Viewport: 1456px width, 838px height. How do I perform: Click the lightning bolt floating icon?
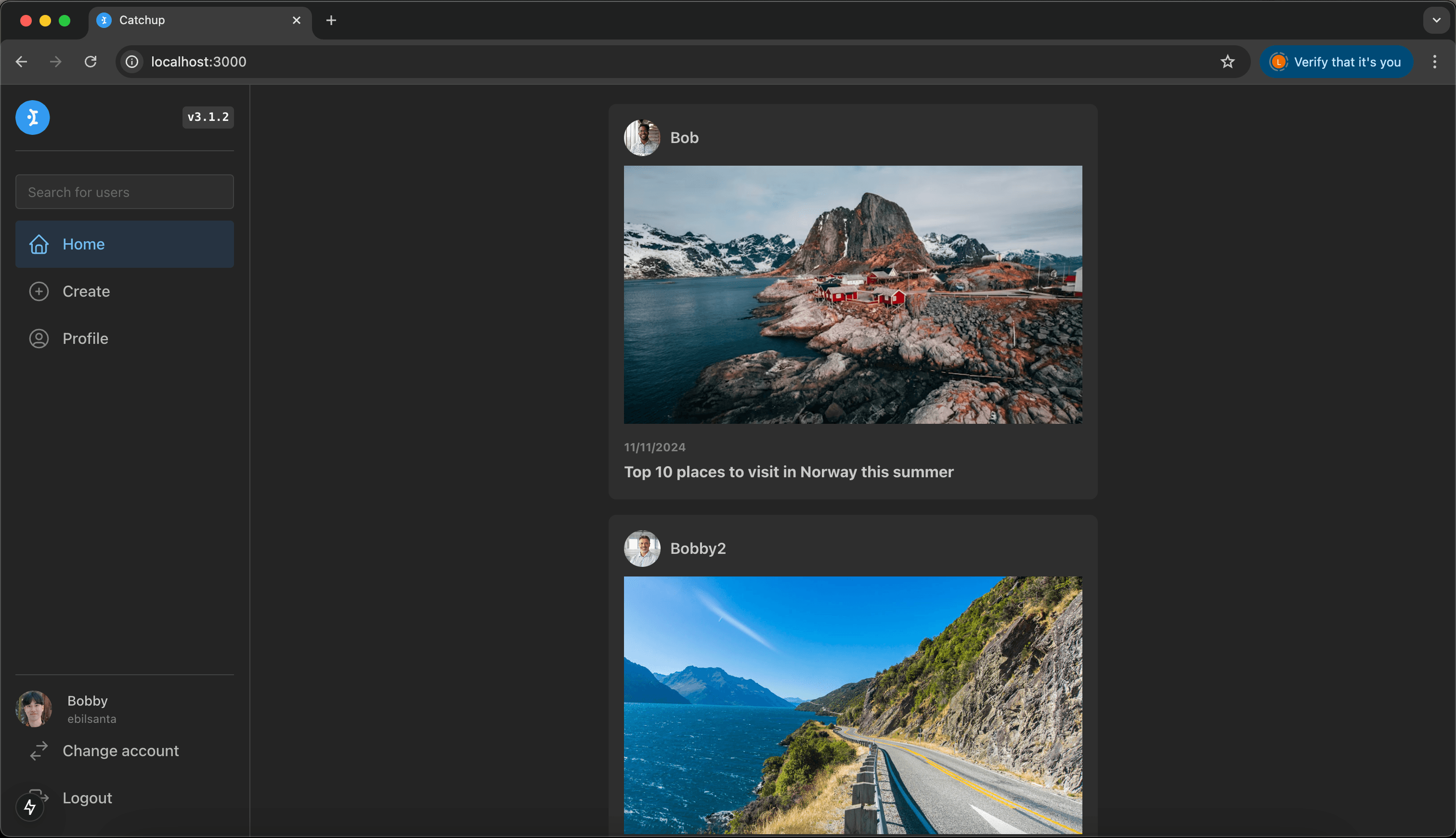click(x=30, y=807)
